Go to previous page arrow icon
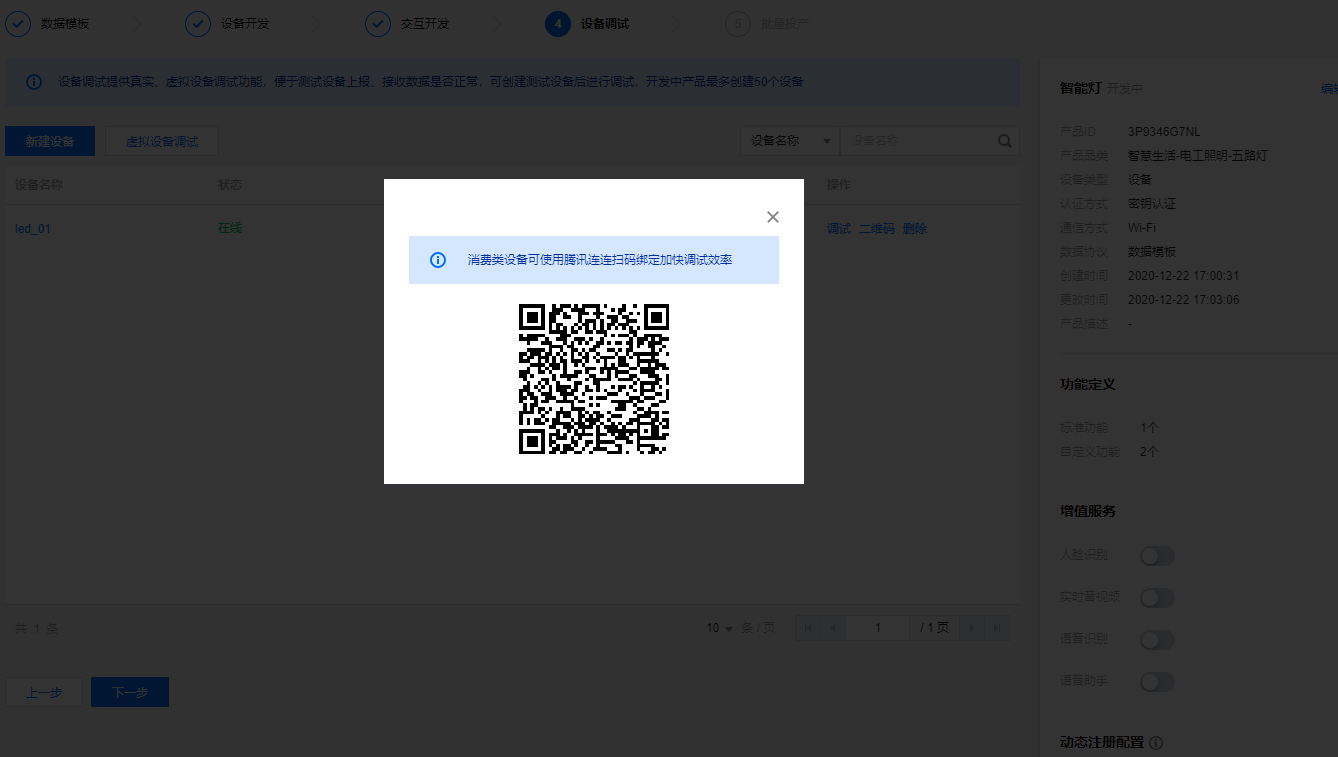This screenshot has height=757, width=1338. [x=833, y=628]
